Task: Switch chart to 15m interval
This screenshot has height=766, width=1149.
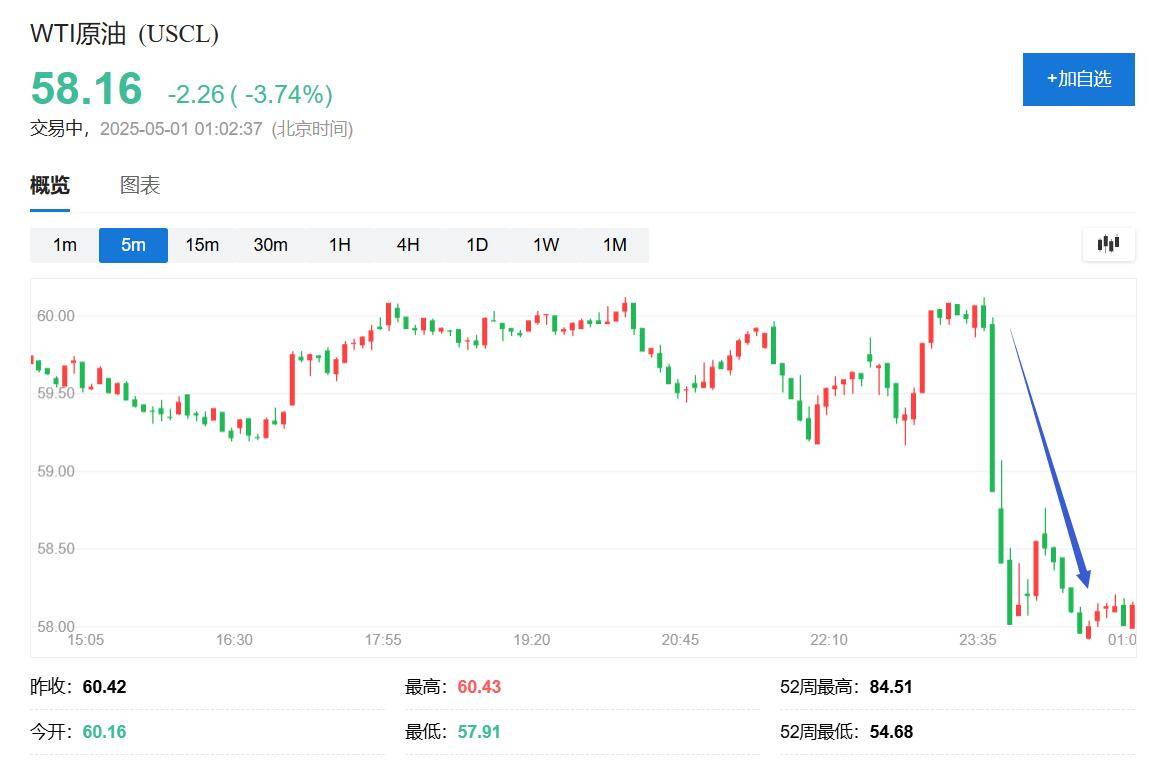Action: click(202, 245)
